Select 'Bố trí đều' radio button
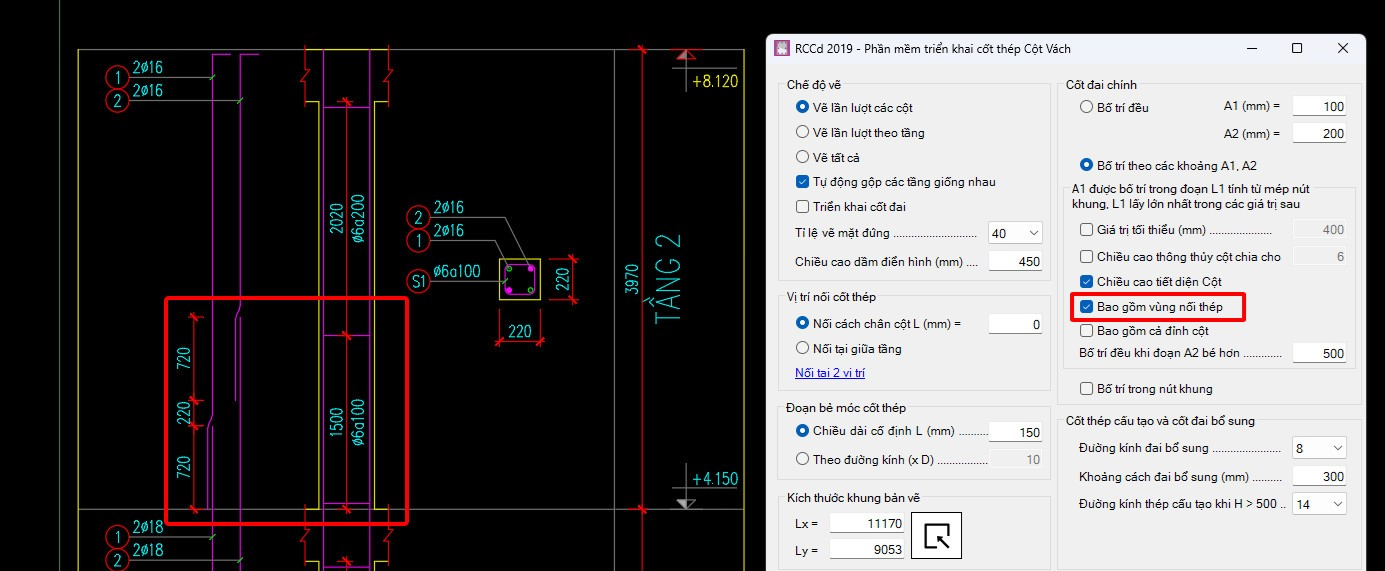The width and height of the screenshot is (1385, 571). [x=1114, y=107]
